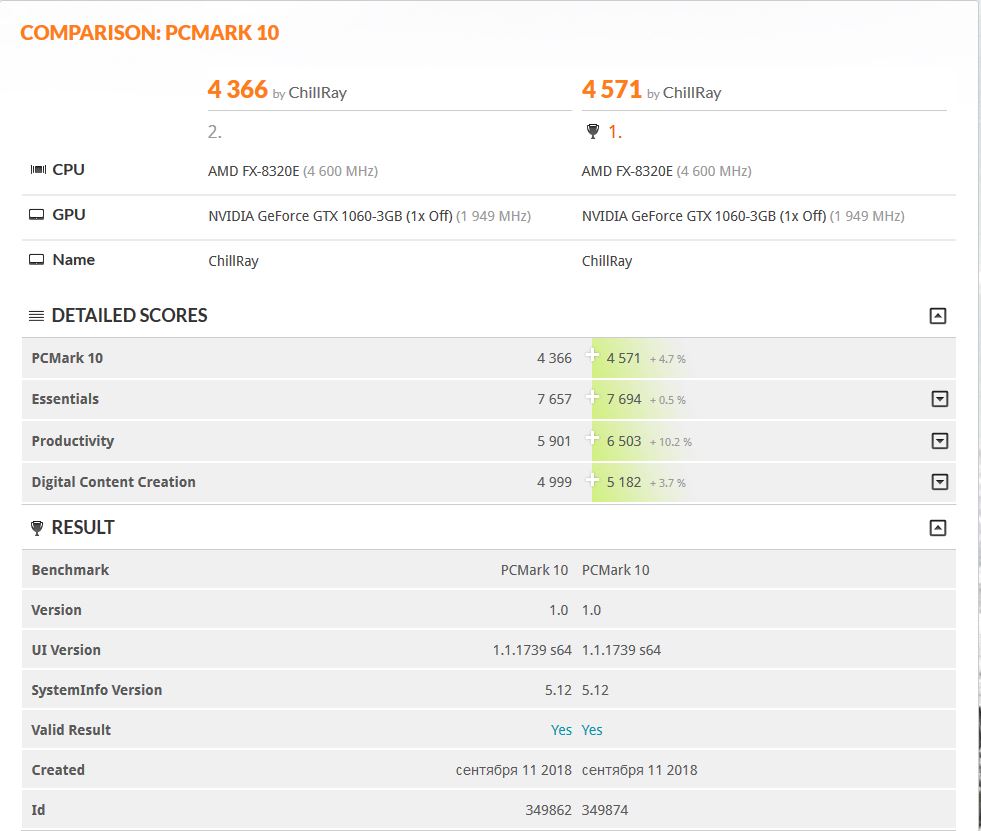Open the 4 571 score result
The height and width of the screenshot is (831, 981).
click(612, 89)
